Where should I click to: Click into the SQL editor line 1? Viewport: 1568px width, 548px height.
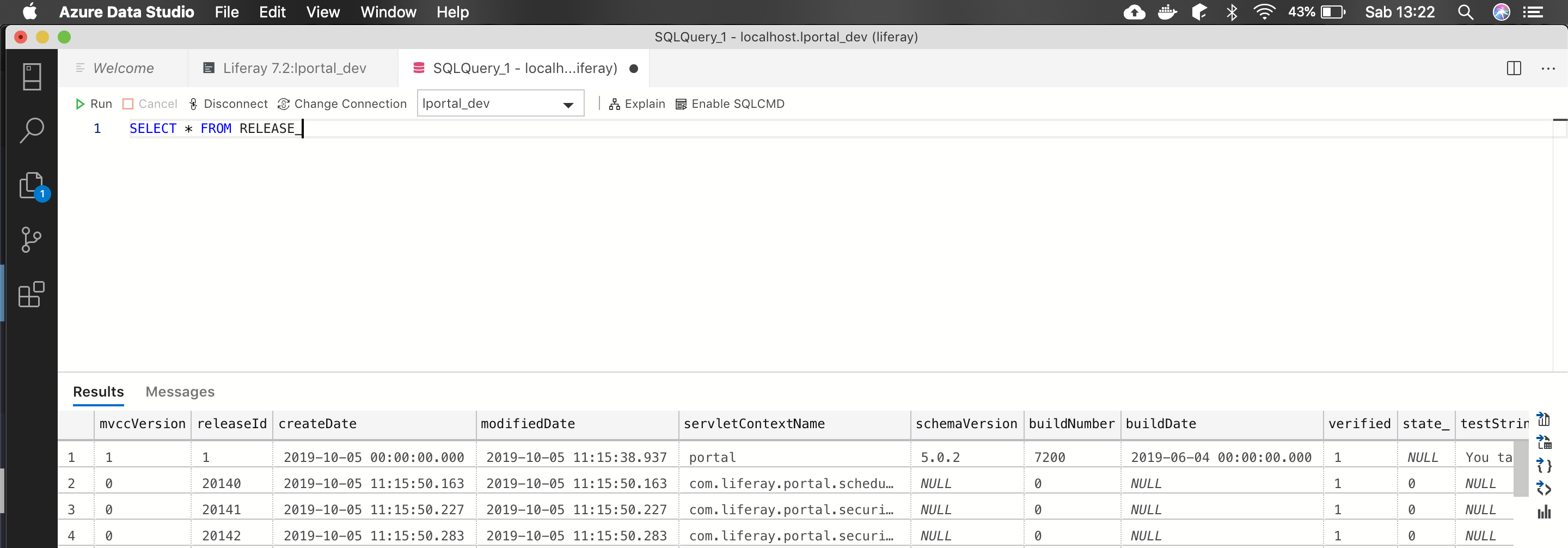point(840,129)
